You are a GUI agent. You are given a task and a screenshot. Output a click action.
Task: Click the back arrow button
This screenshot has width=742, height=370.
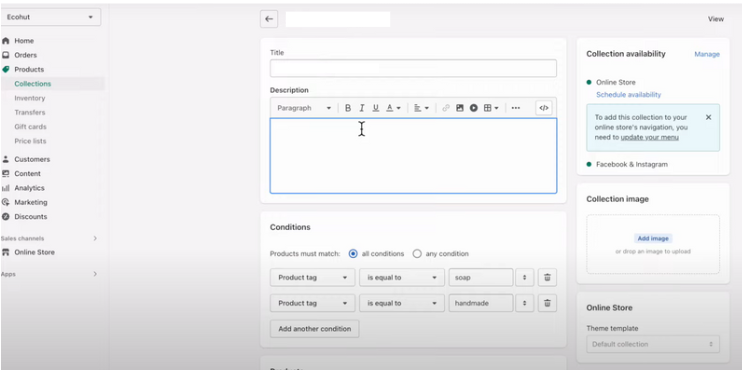pos(269,19)
